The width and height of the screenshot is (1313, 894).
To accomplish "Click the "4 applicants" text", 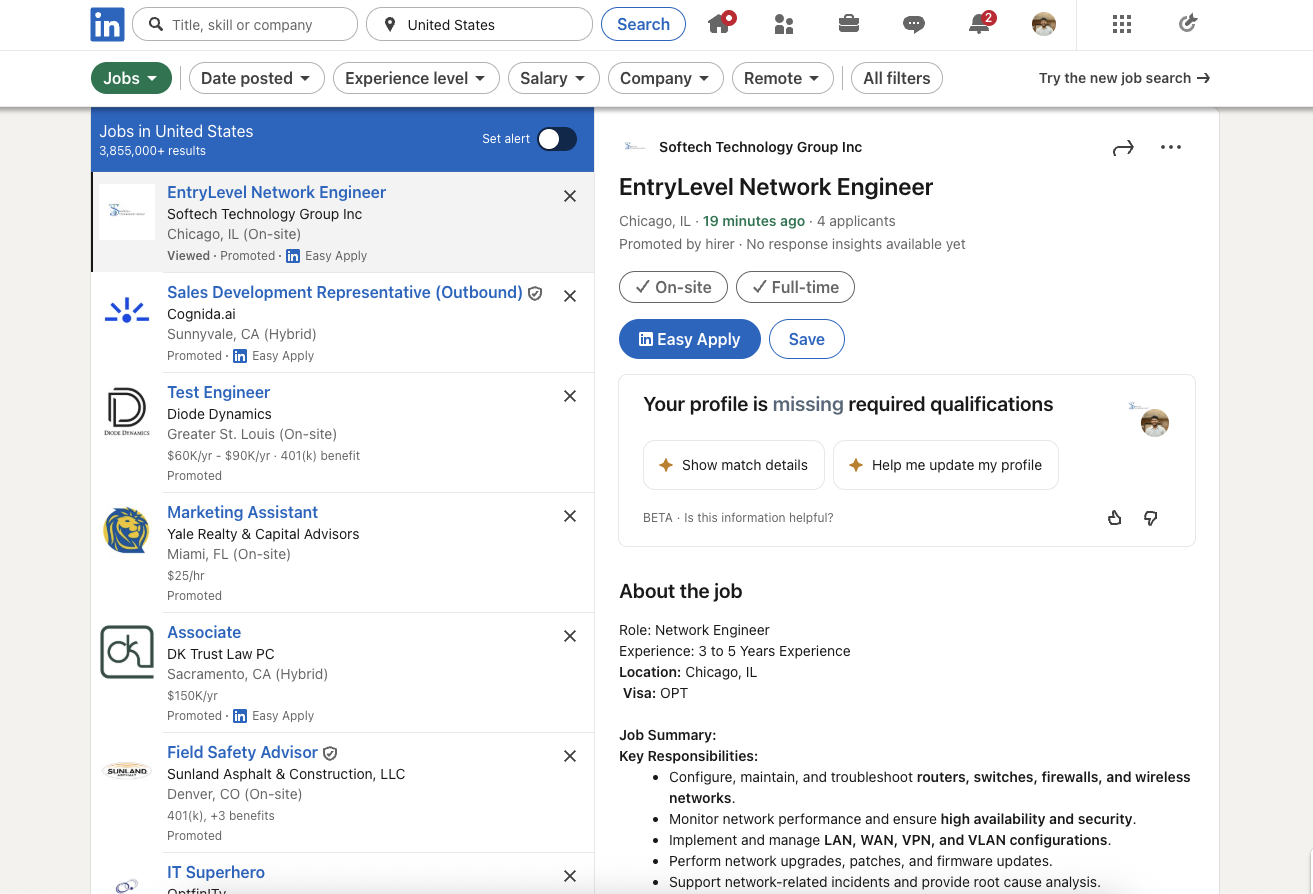I will click(856, 221).
